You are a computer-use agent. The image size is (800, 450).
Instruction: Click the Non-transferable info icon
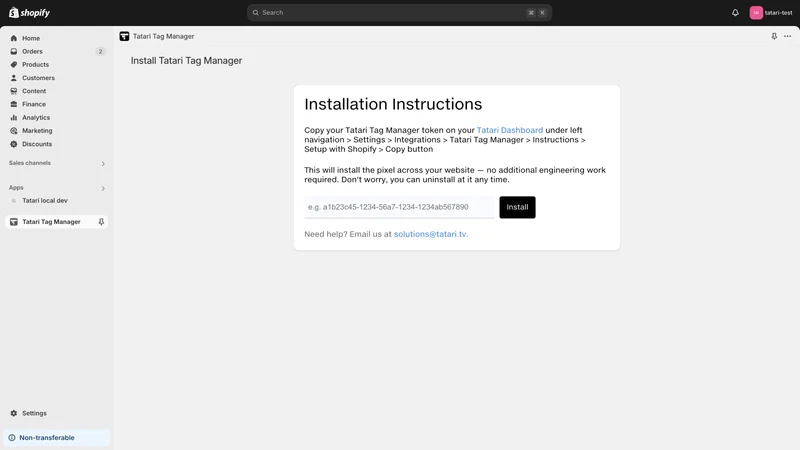click(x=12, y=438)
